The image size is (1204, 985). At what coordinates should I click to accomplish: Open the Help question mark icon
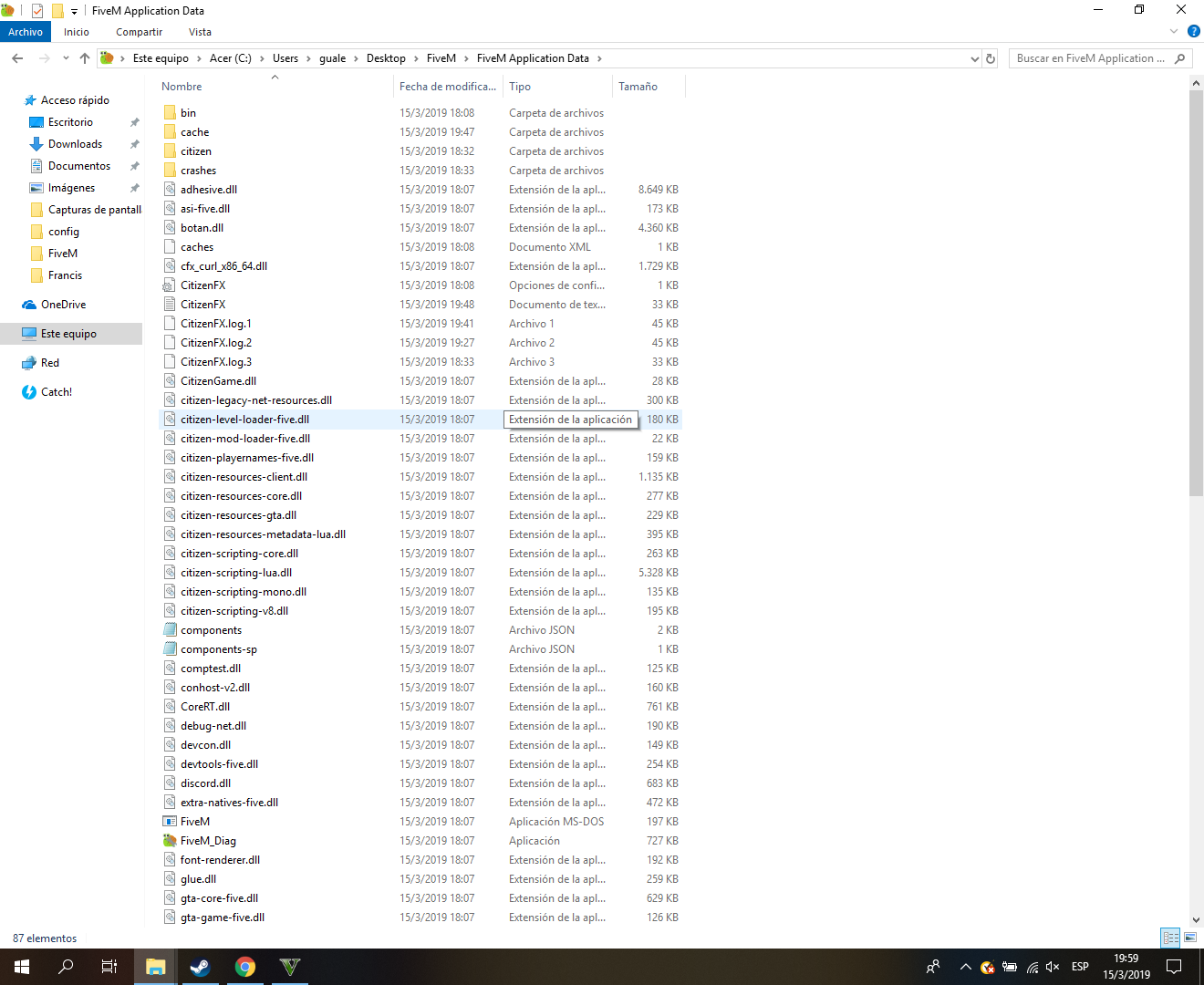click(1193, 31)
